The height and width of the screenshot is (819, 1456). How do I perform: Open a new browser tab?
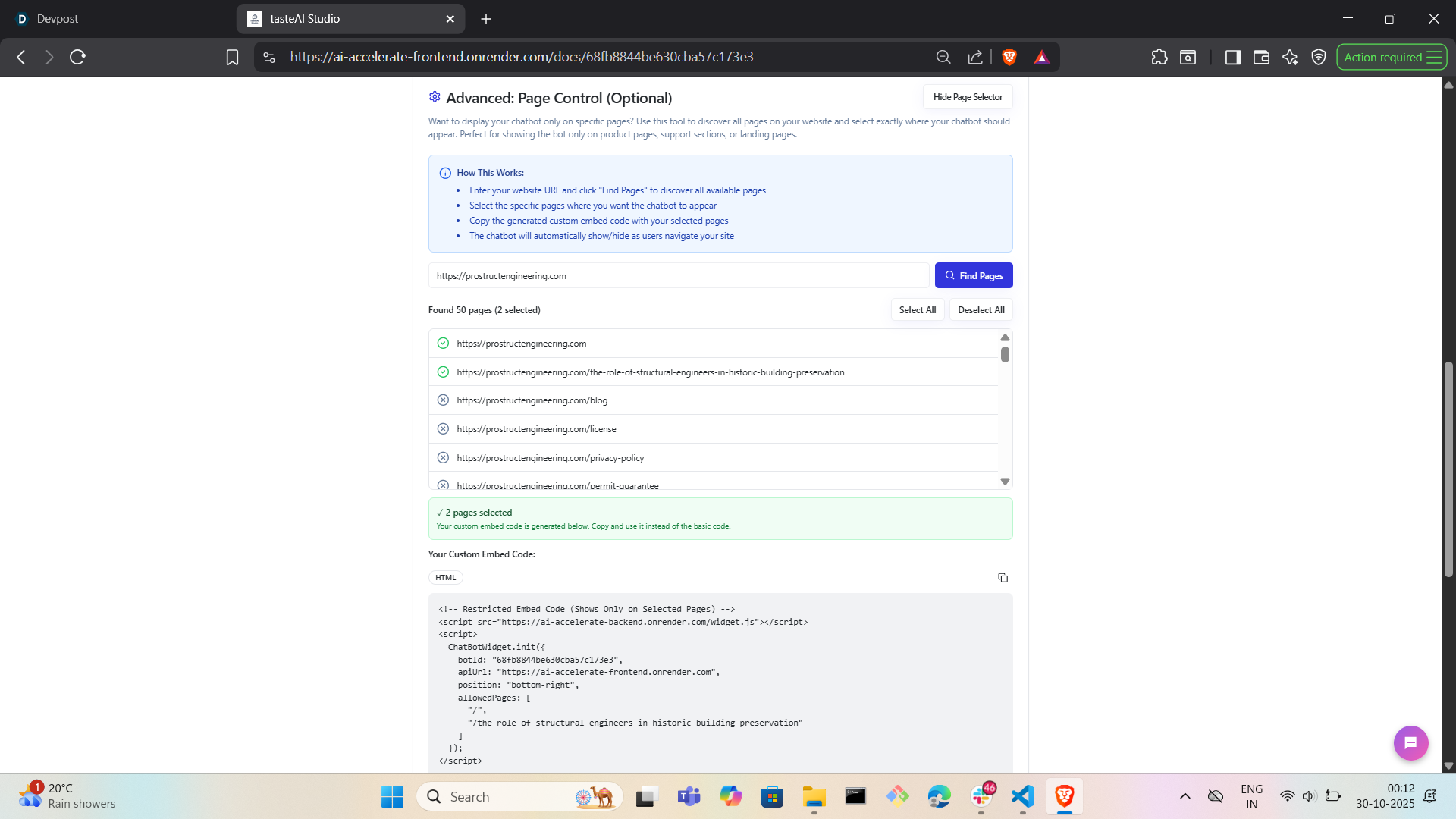[486, 19]
